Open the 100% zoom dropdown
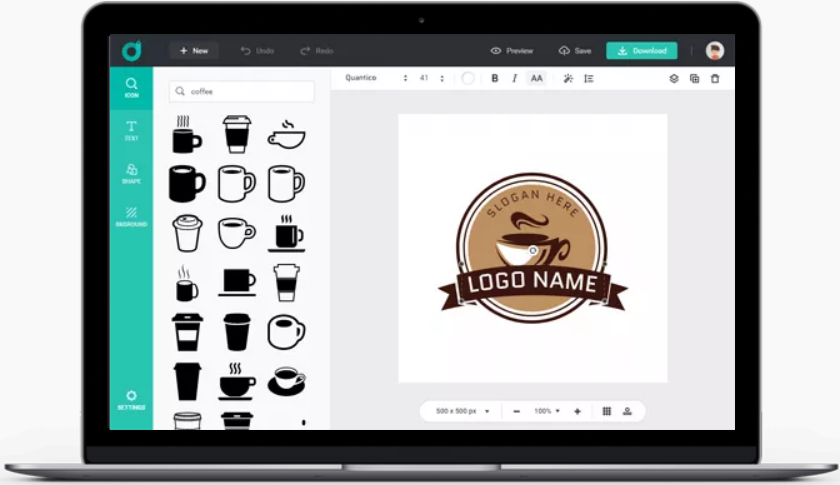 [547, 412]
